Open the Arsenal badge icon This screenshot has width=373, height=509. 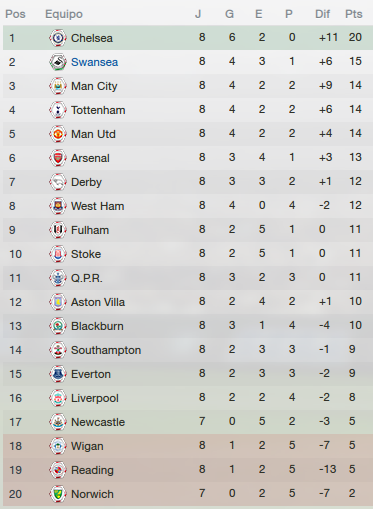tap(58, 158)
